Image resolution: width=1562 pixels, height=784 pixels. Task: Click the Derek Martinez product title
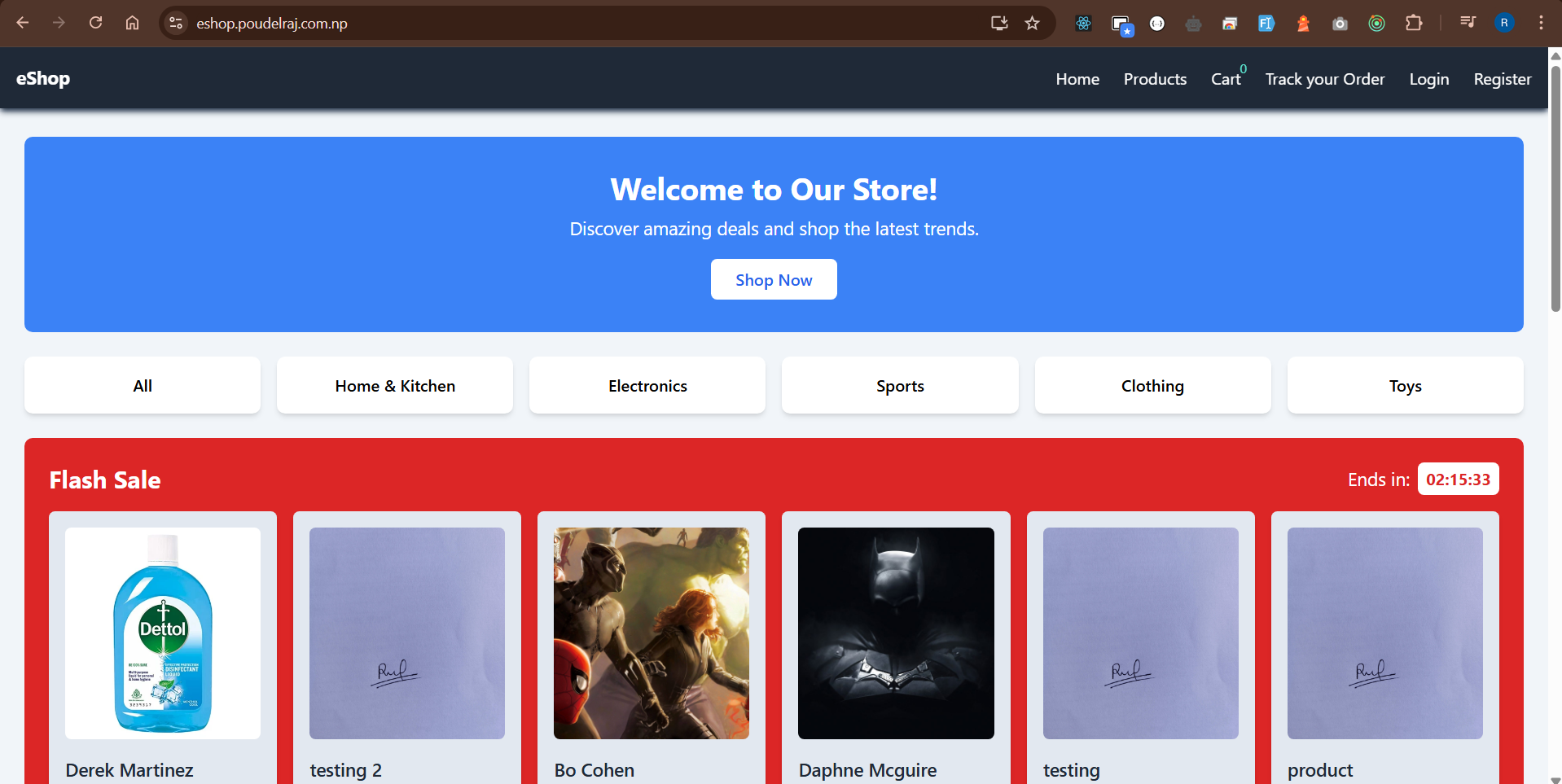(129, 770)
